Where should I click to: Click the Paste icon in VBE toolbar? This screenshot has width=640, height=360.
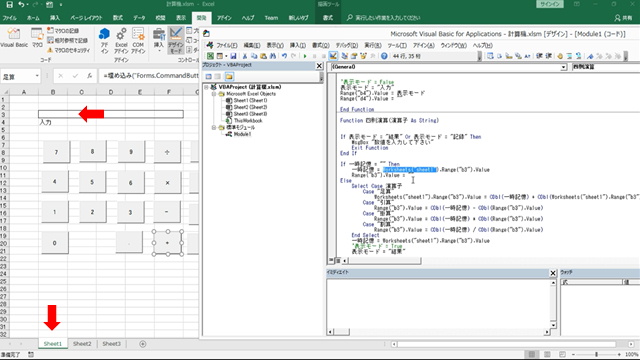(x=263, y=56)
